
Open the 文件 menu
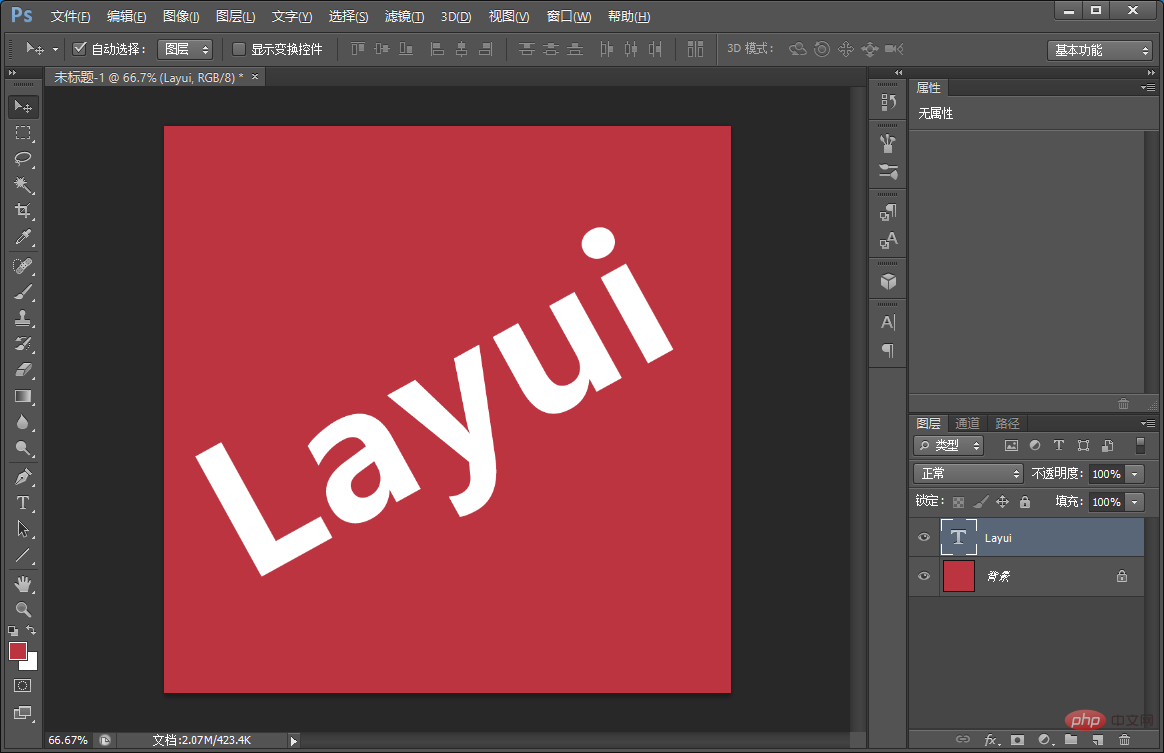coord(71,16)
